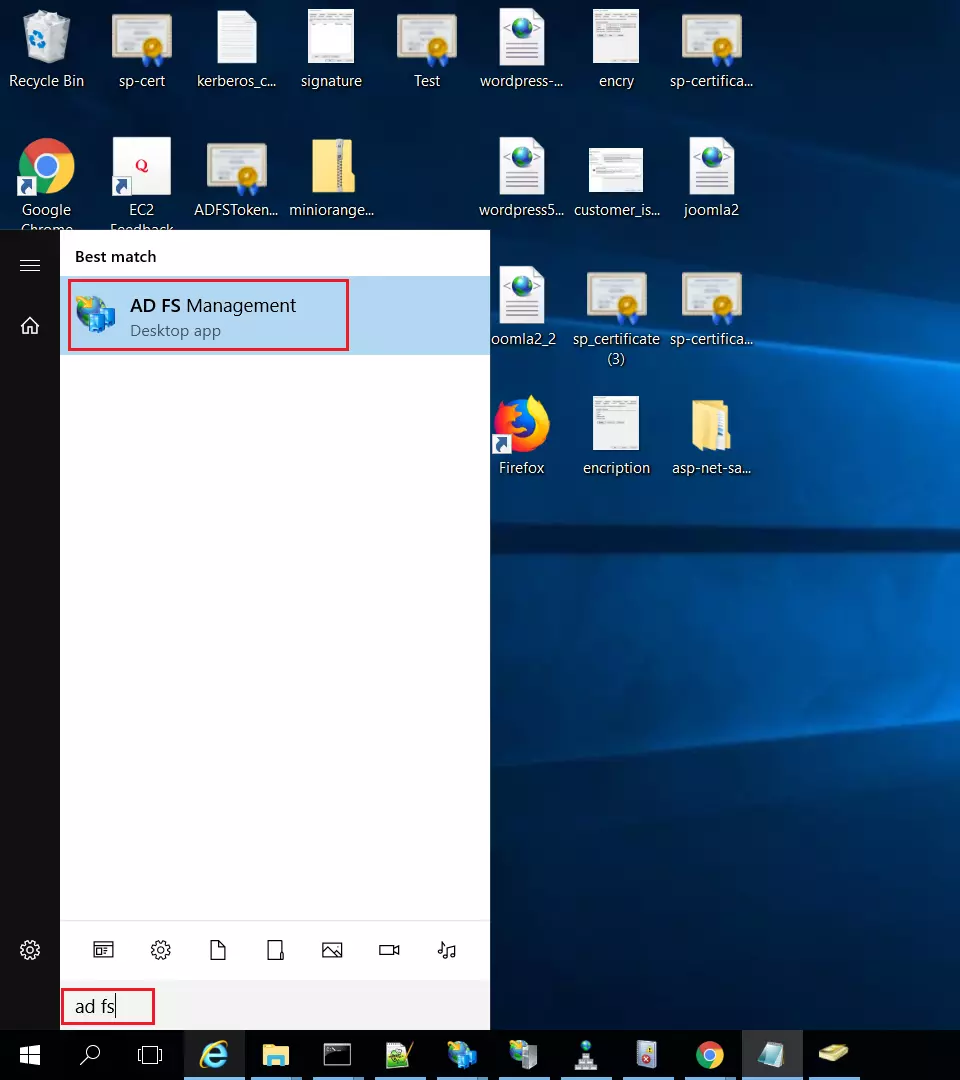
Task: Open the Command Prompt from the taskbar
Action: pos(337,1055)
